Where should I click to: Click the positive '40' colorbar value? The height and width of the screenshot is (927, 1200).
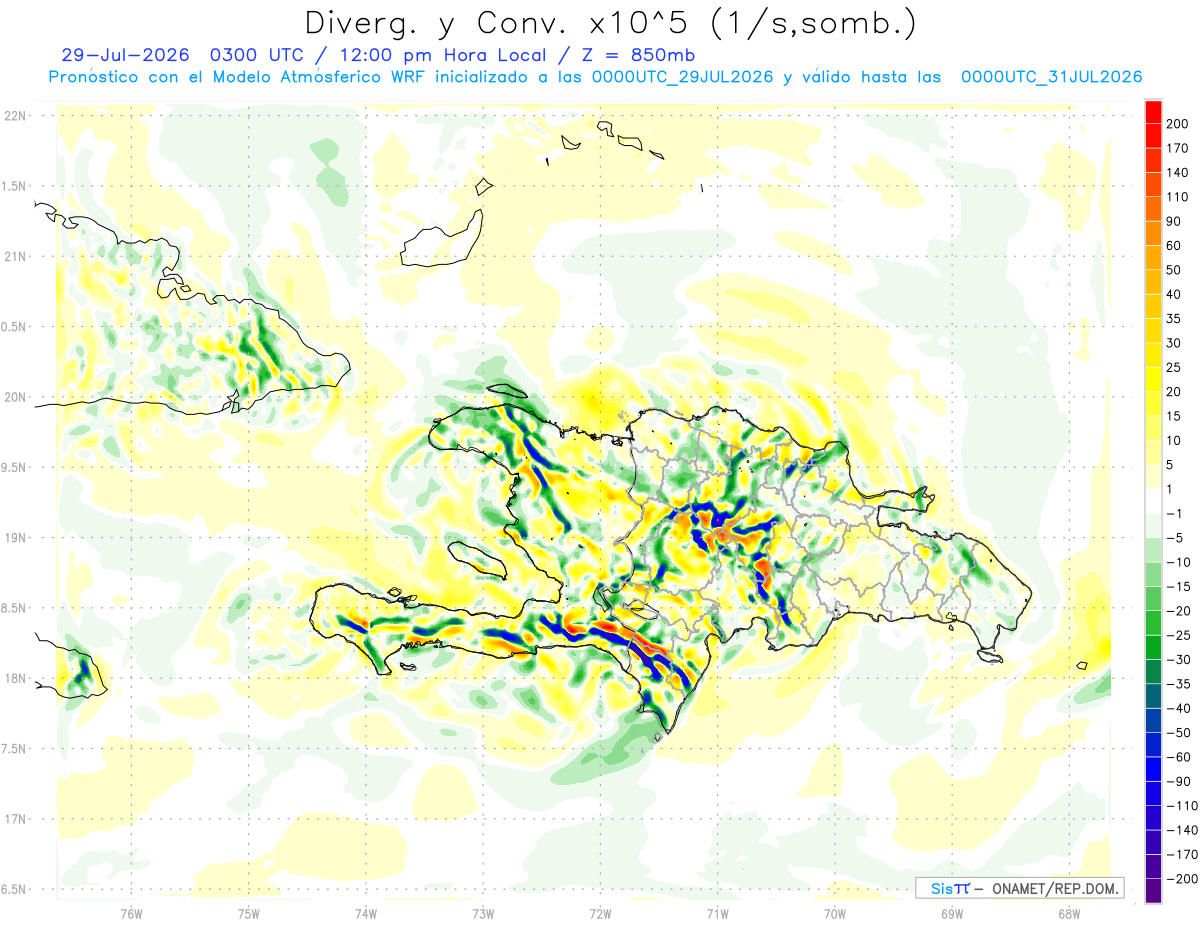tap(1175, 294)
